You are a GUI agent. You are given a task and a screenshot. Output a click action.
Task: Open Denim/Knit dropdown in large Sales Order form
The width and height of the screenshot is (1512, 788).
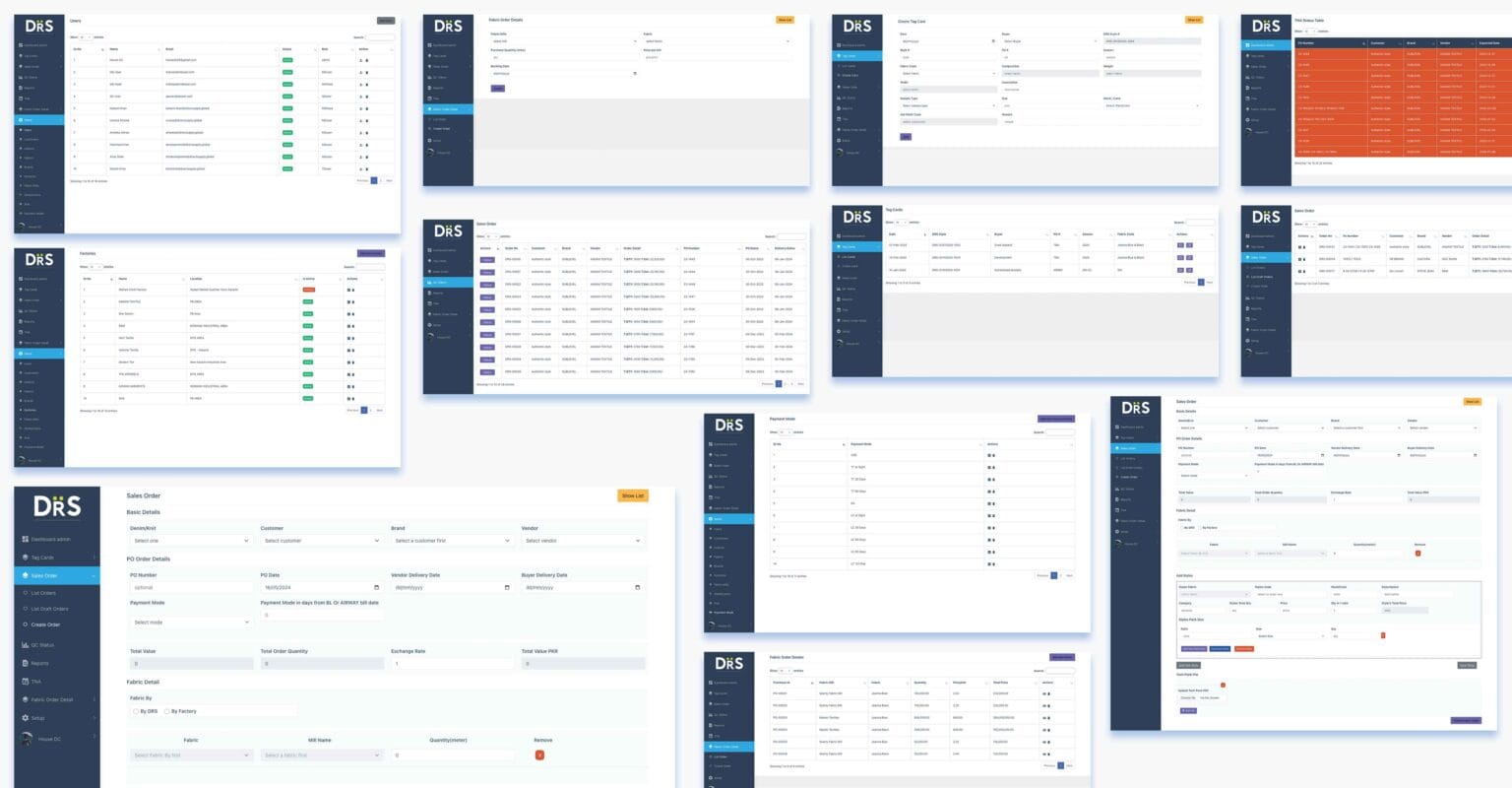[x=191, y=541]
